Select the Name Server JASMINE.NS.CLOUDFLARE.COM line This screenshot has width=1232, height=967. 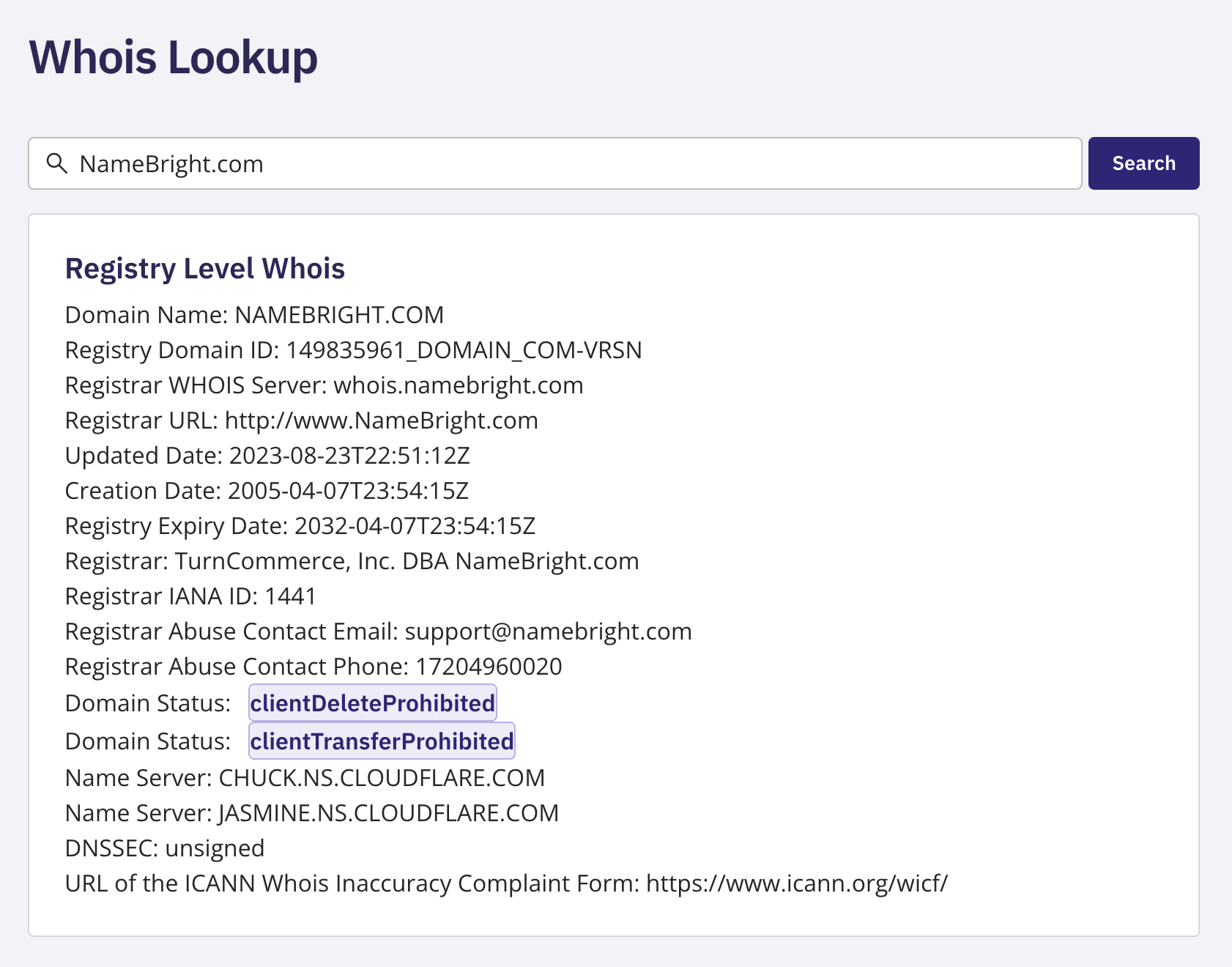311,813
